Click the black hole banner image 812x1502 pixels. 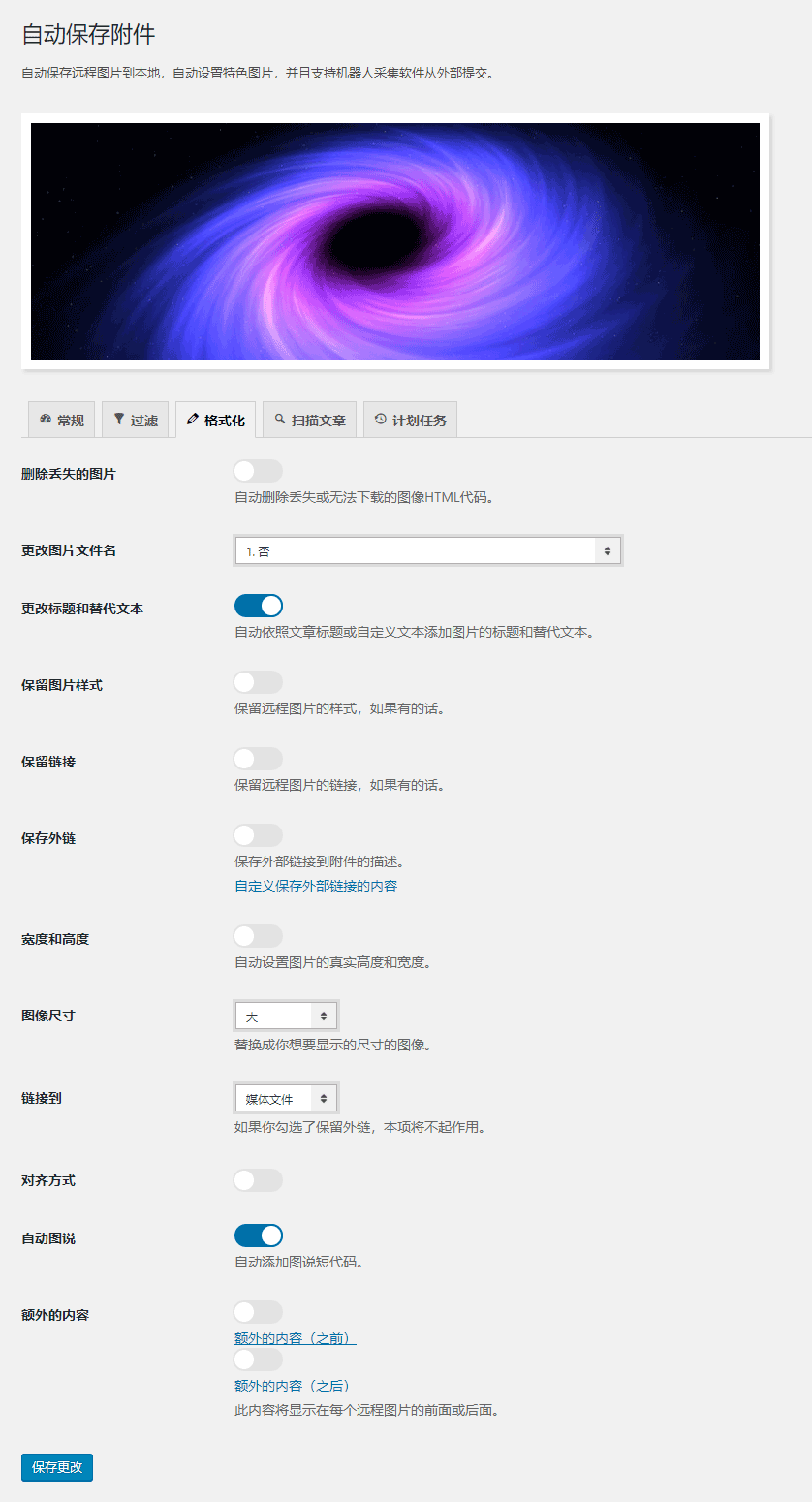click(395, 241)
